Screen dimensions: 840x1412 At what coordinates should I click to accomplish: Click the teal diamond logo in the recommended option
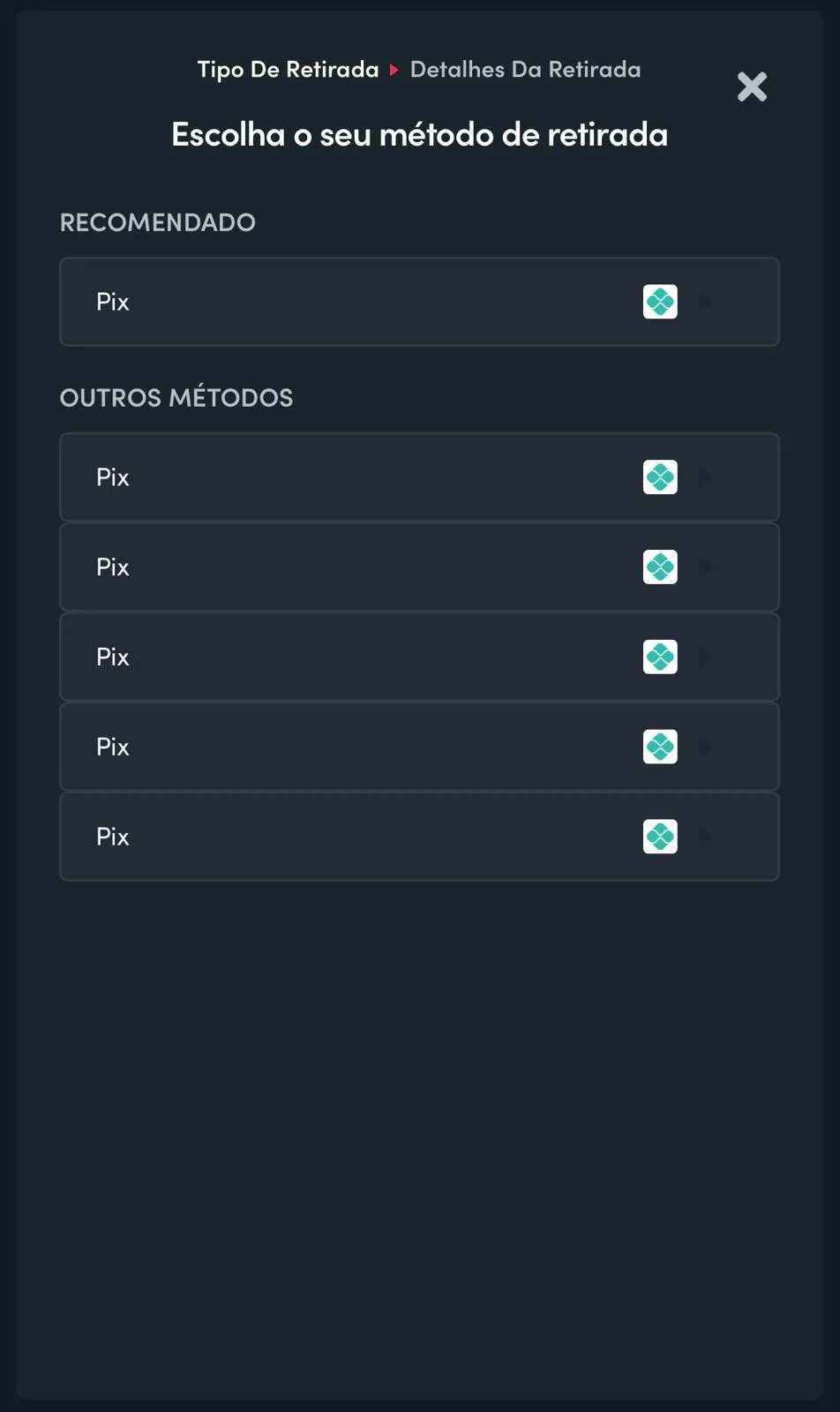(x=660, y=301)
